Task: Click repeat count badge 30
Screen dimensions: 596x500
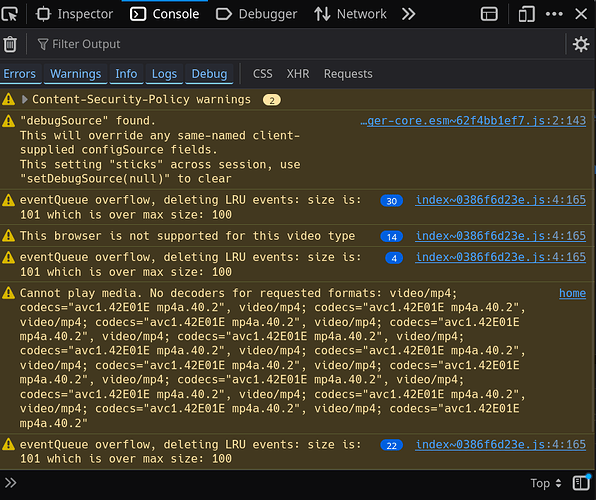Action: point(392,201)
